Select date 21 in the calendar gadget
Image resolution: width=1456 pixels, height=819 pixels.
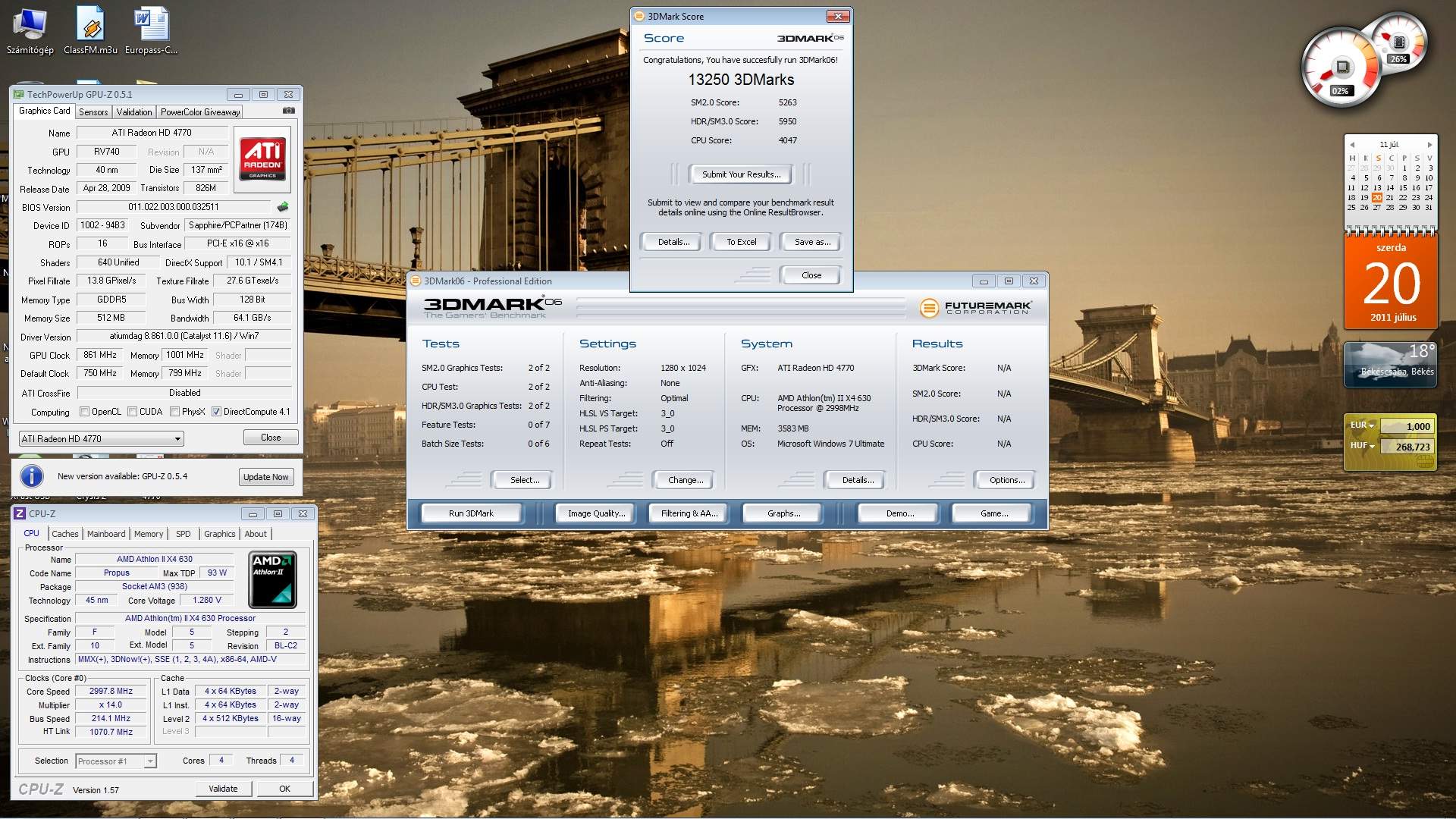[x=1390, y=197]
